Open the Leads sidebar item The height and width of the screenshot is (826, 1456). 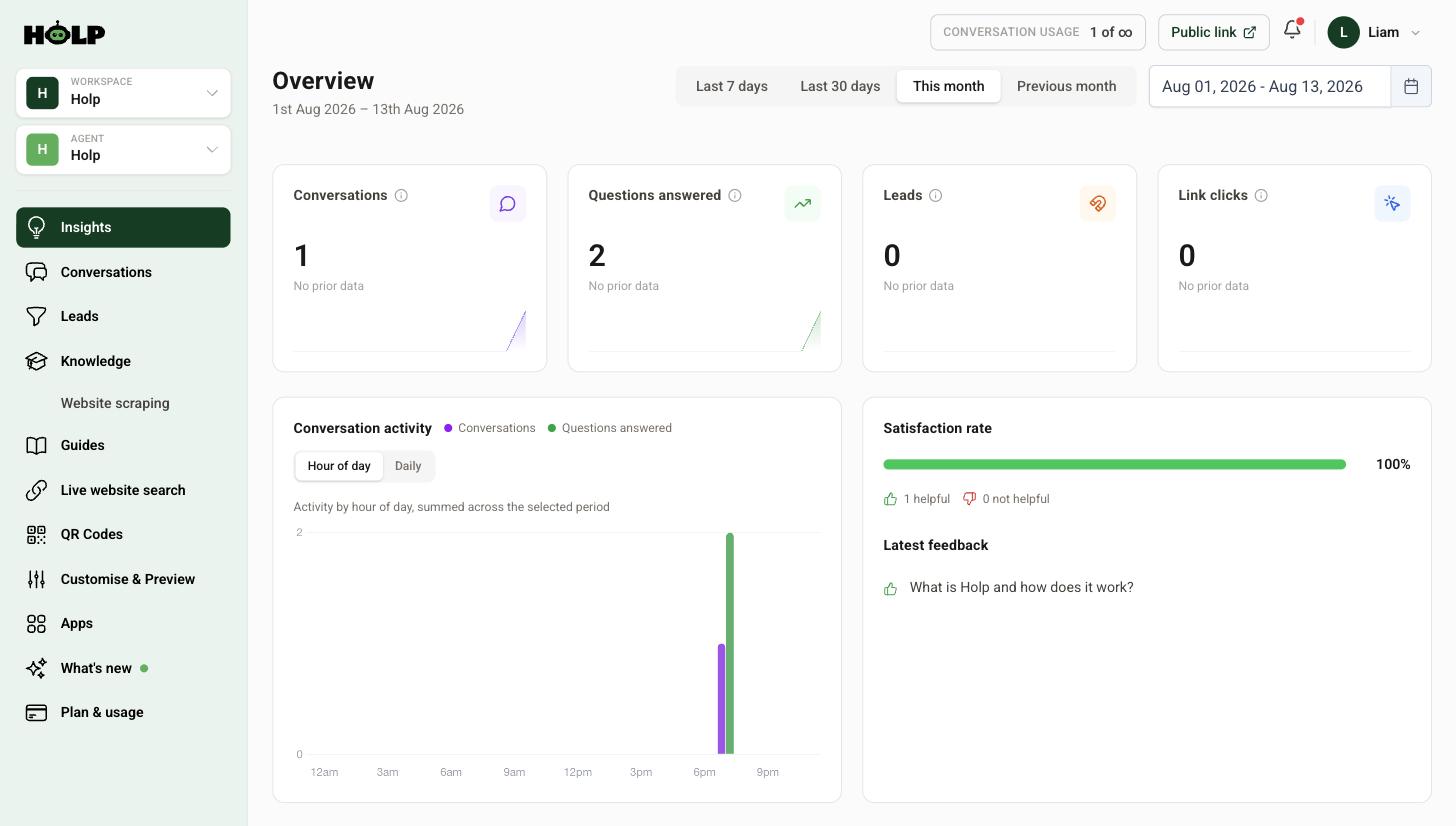[123, 316]
